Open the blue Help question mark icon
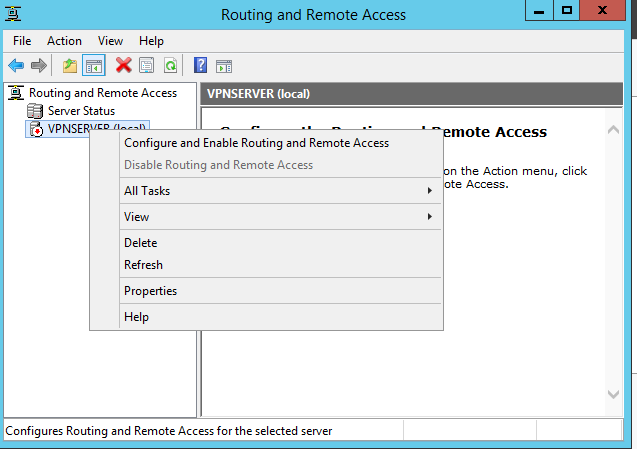The height and width of the screenshot is (449, 637). 200,65
